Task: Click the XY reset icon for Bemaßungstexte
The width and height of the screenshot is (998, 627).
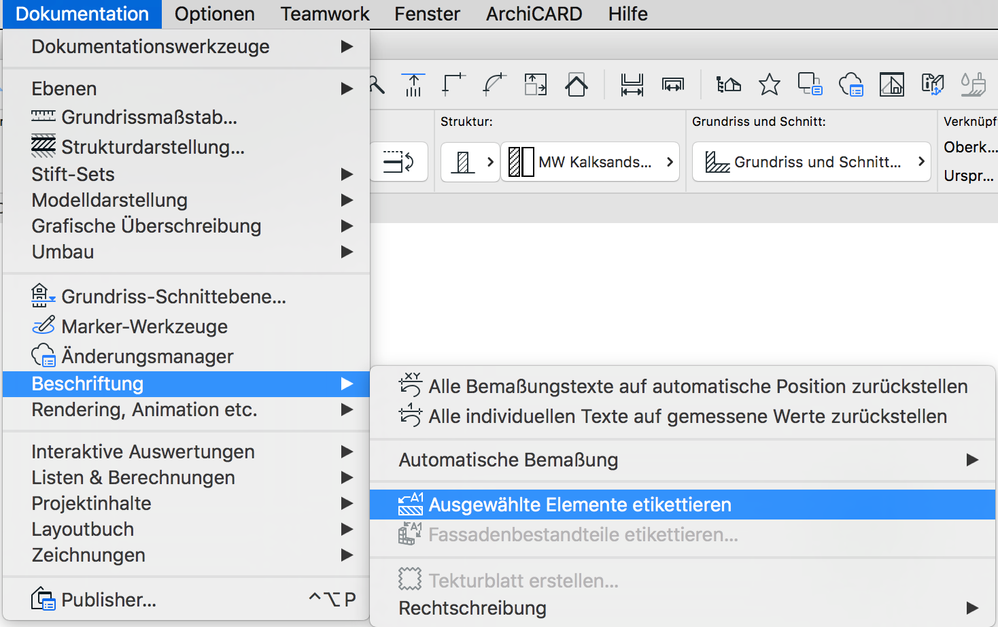Action: [411, 385]
